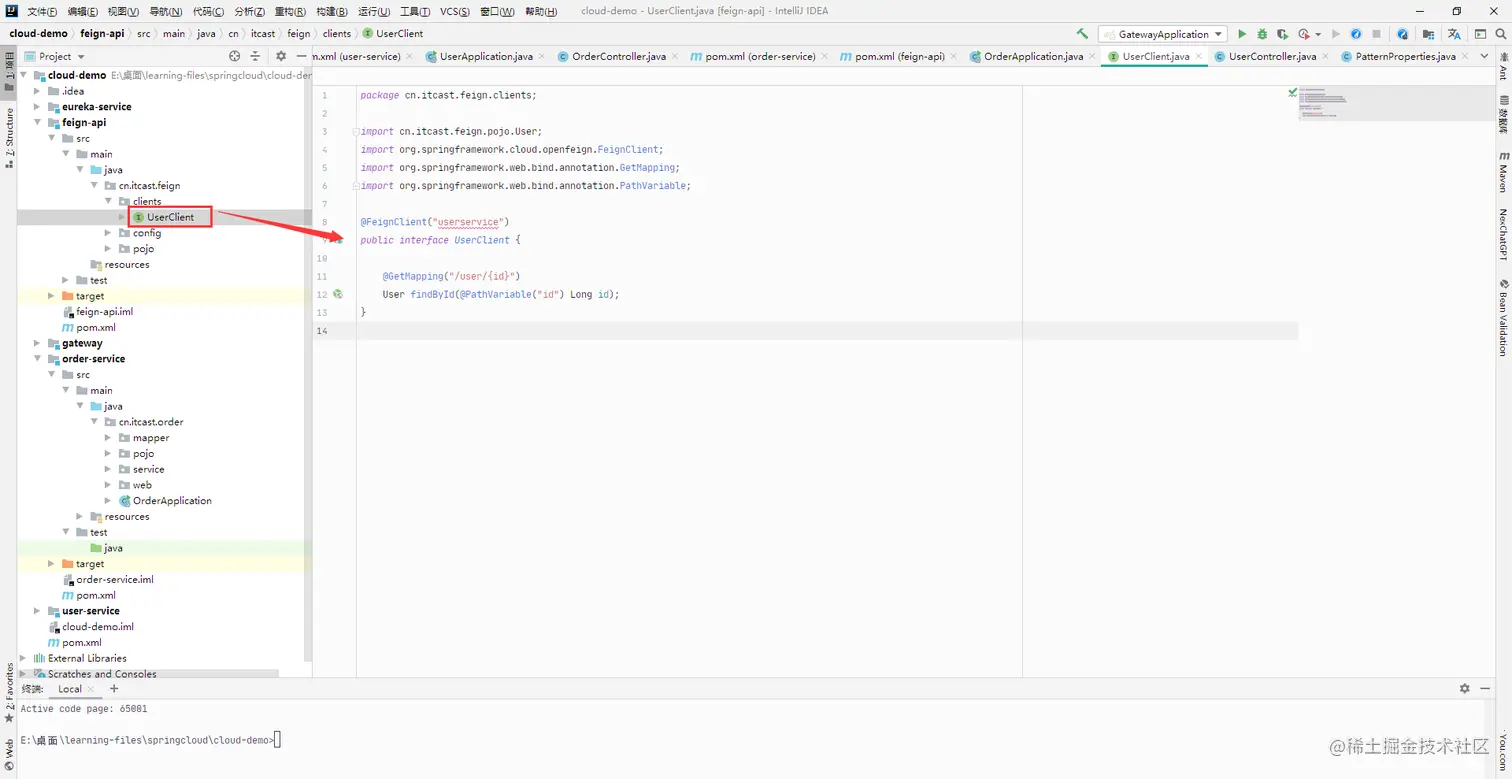This screenshot has height=779, width=1512.
Task: Click the locate target icon in Project panel
Action: (x=235, y=57)
